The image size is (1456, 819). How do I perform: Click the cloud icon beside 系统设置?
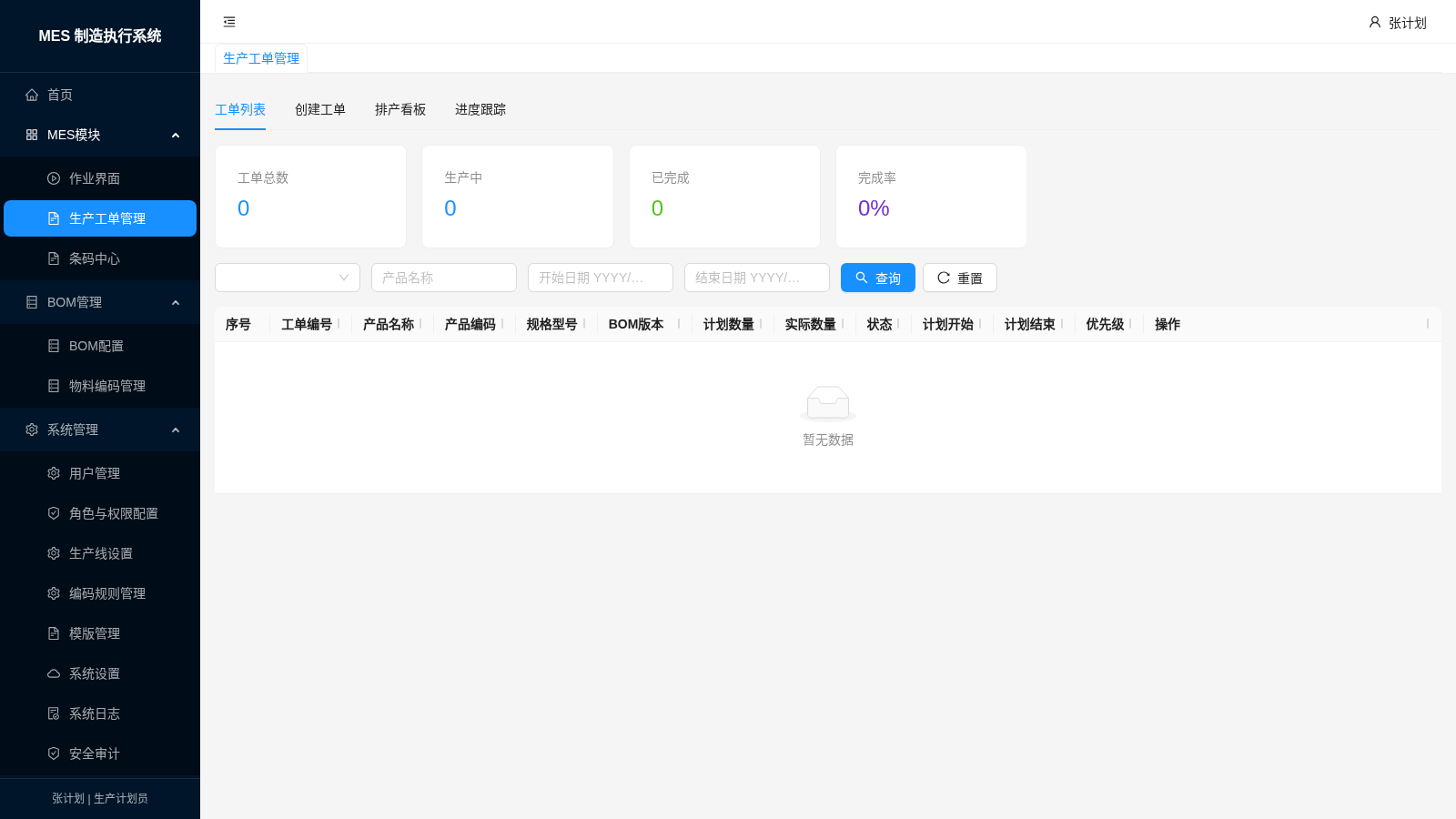click(x=54, y=673)
